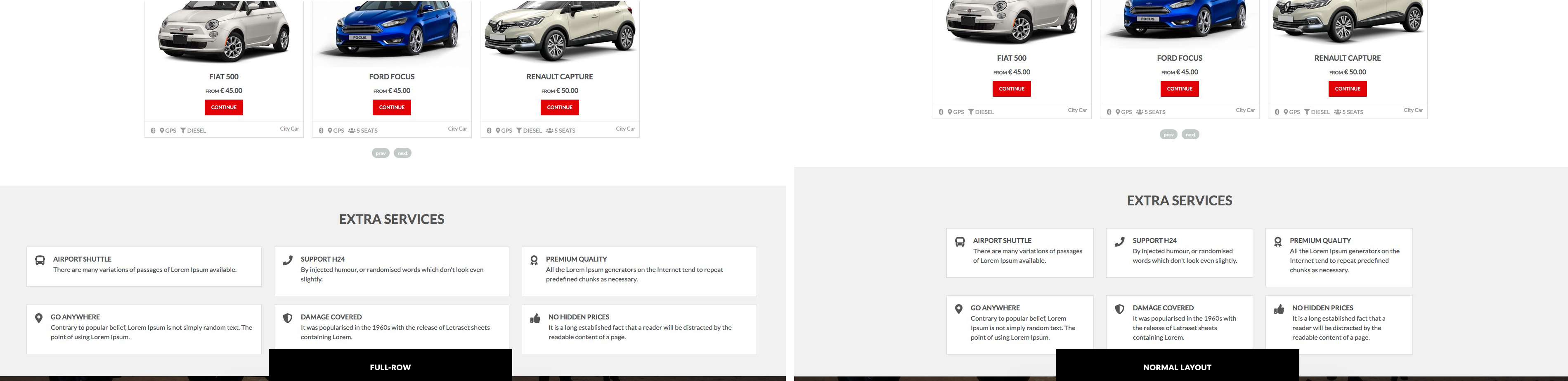
Task: Click GPS pin icon on Fiat 500 card, full-row layout
Action: pos(163,131)
